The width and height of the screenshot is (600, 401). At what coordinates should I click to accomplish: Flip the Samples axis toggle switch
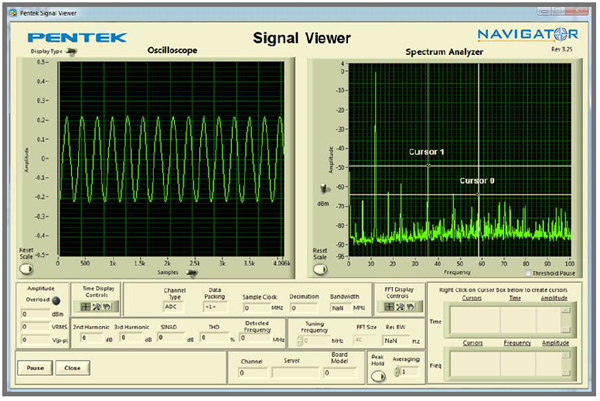(191, 273)
